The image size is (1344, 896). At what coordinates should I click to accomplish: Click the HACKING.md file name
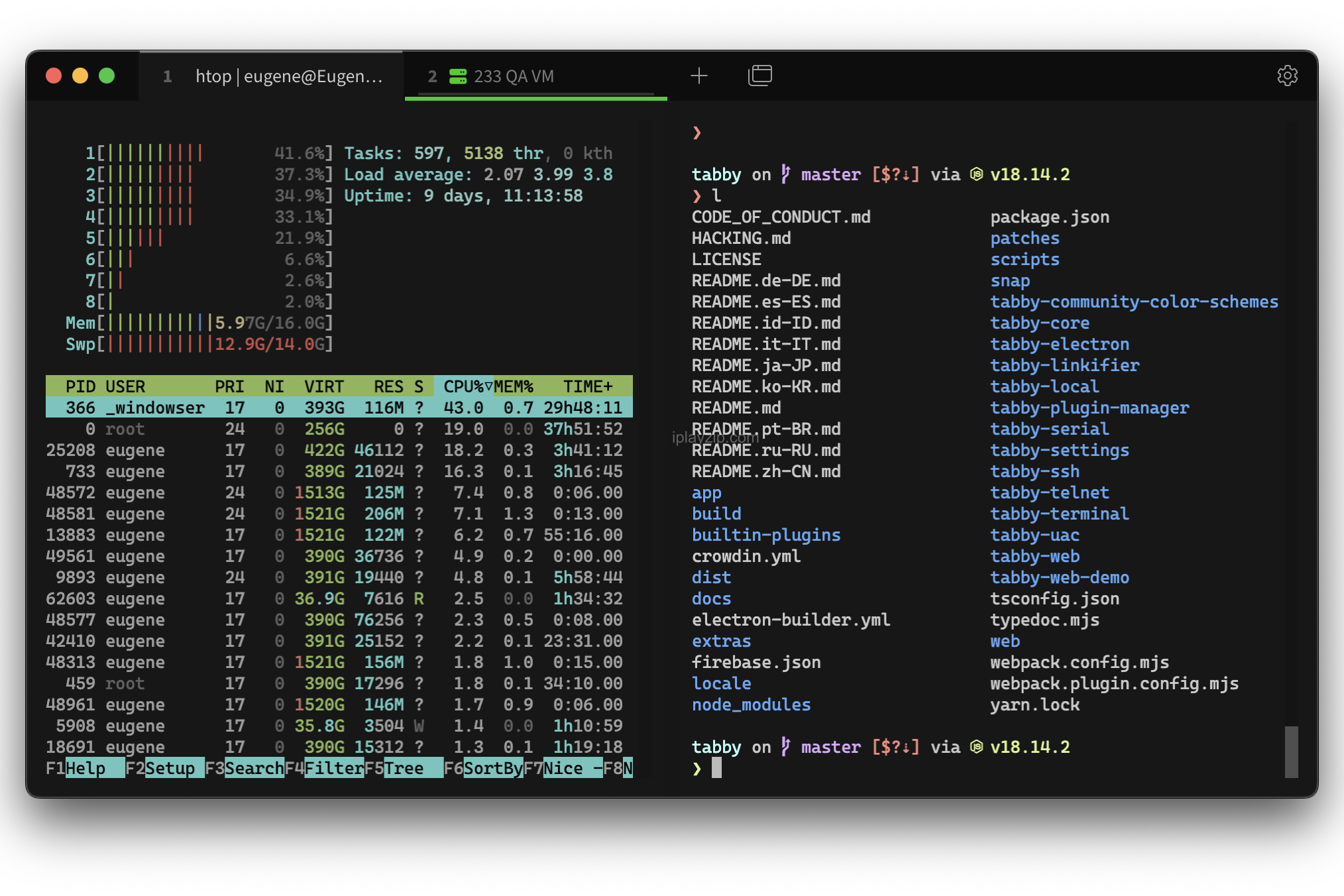tap(741, 238)
